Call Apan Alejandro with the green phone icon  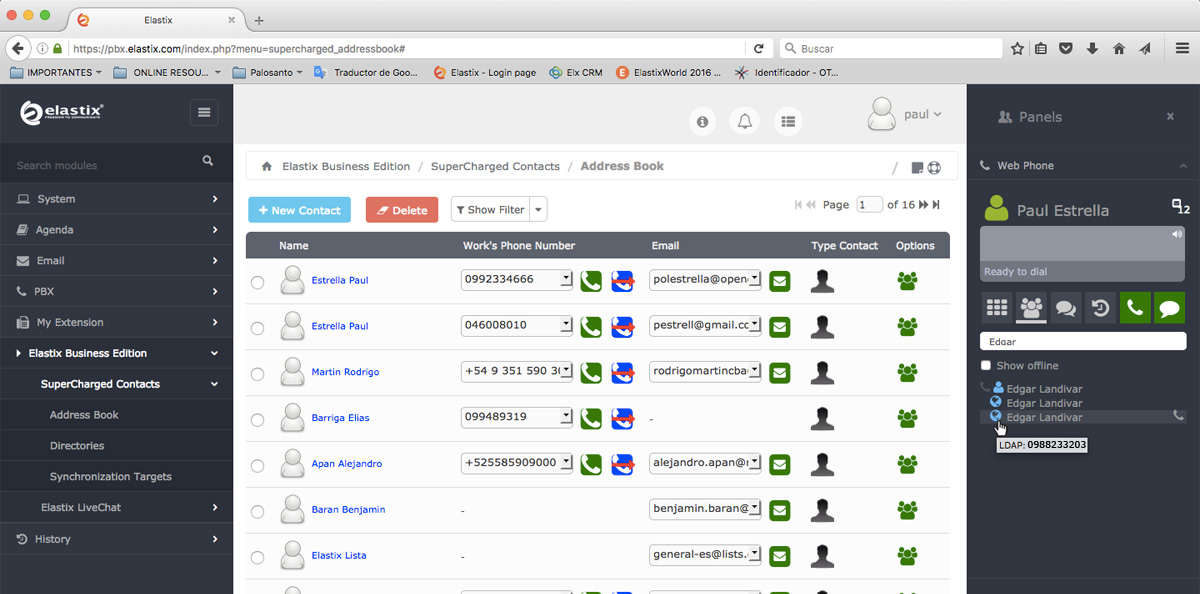(591, 464)
